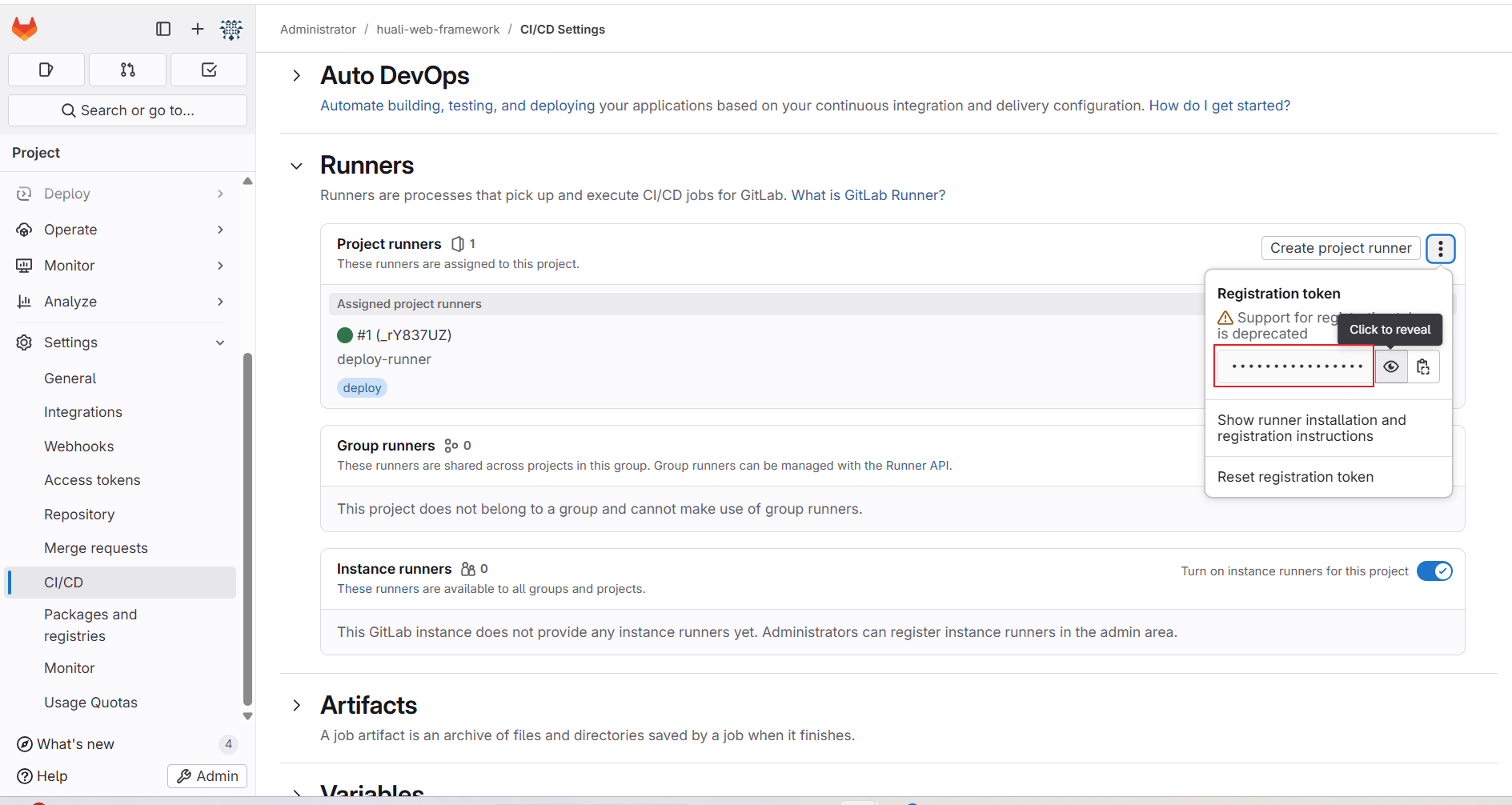Screen dimensions: 1512x805
Task: Open Packages and registries settings
Action: coord(120,625)
